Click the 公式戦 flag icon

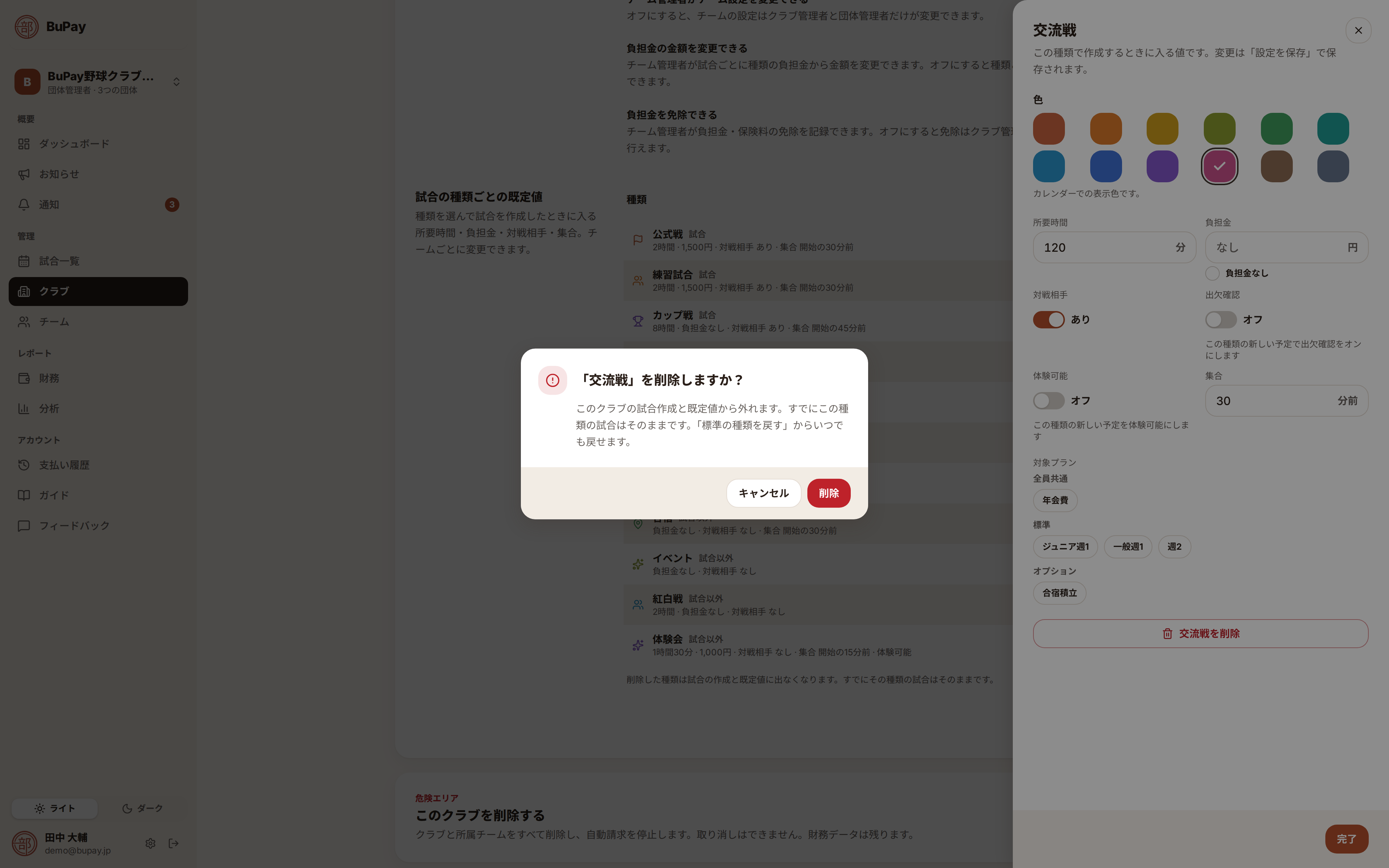pyautogui.click(x=638, y=241)
